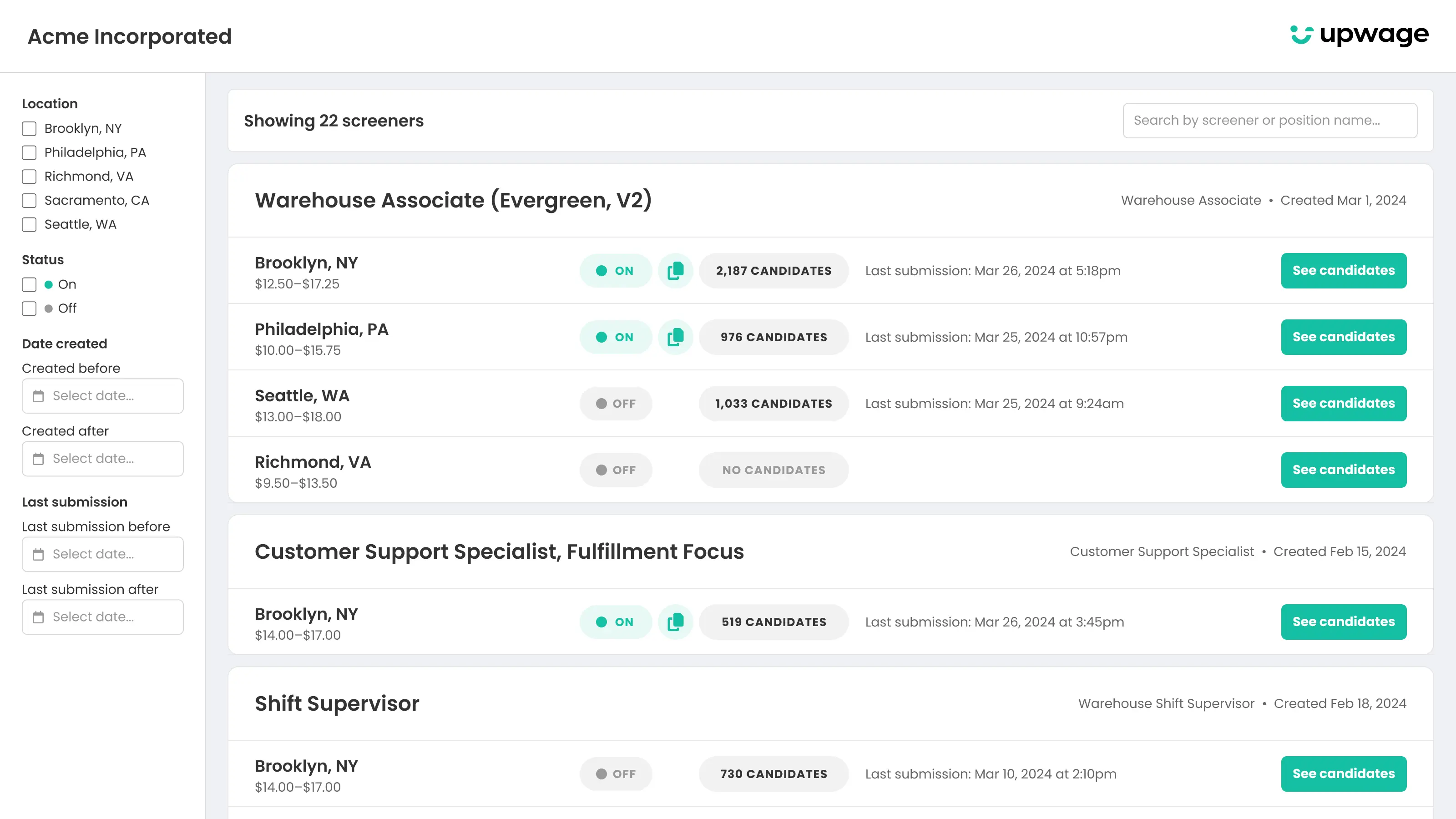Click calendar icon in Last submission before field
1456x819 pixels.
pos(38,555)
